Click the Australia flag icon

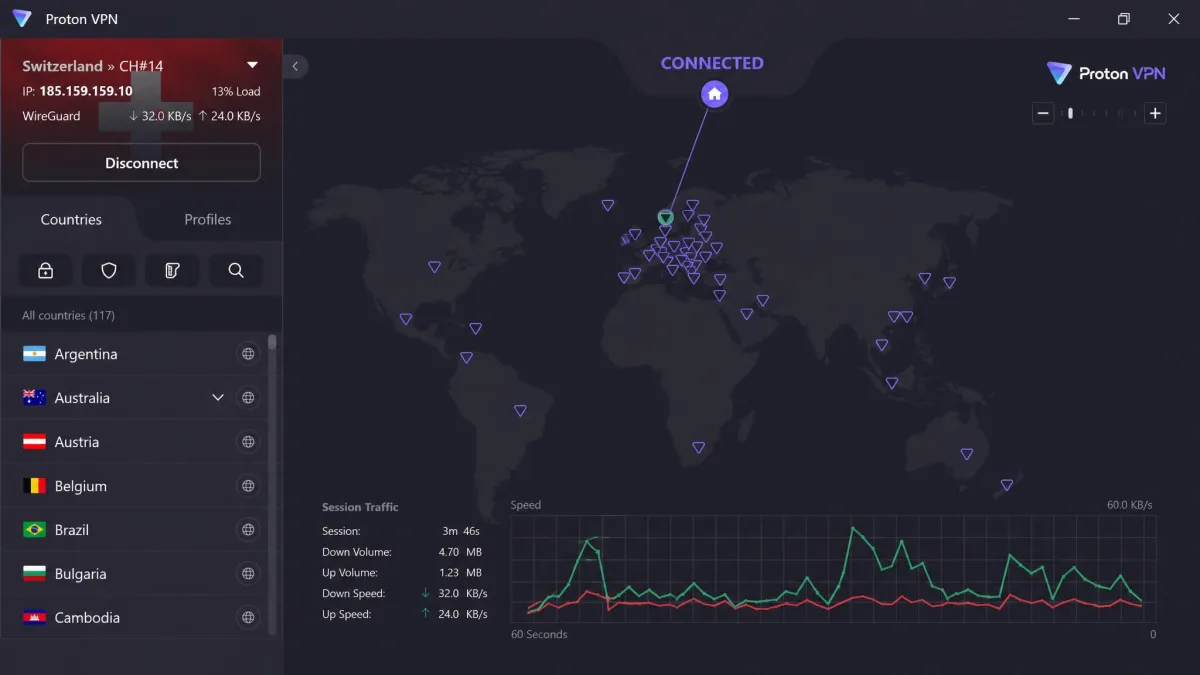click(x=35, y=398)
